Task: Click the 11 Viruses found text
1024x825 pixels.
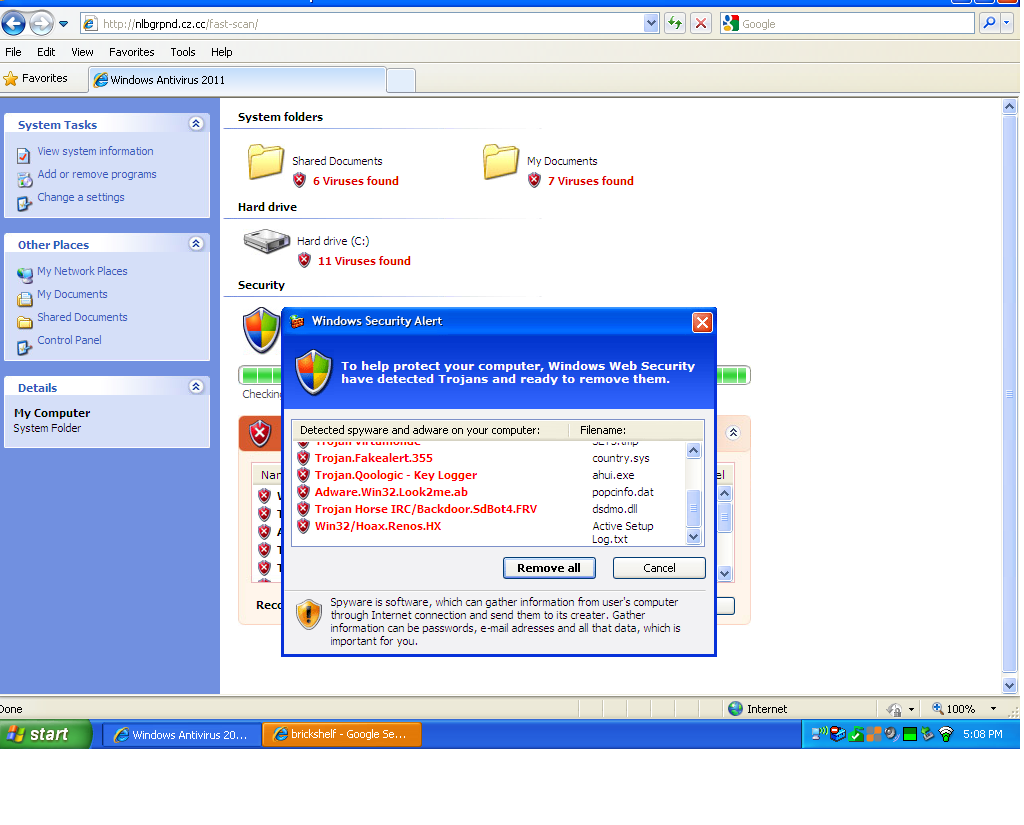Action: pos(364,261)
